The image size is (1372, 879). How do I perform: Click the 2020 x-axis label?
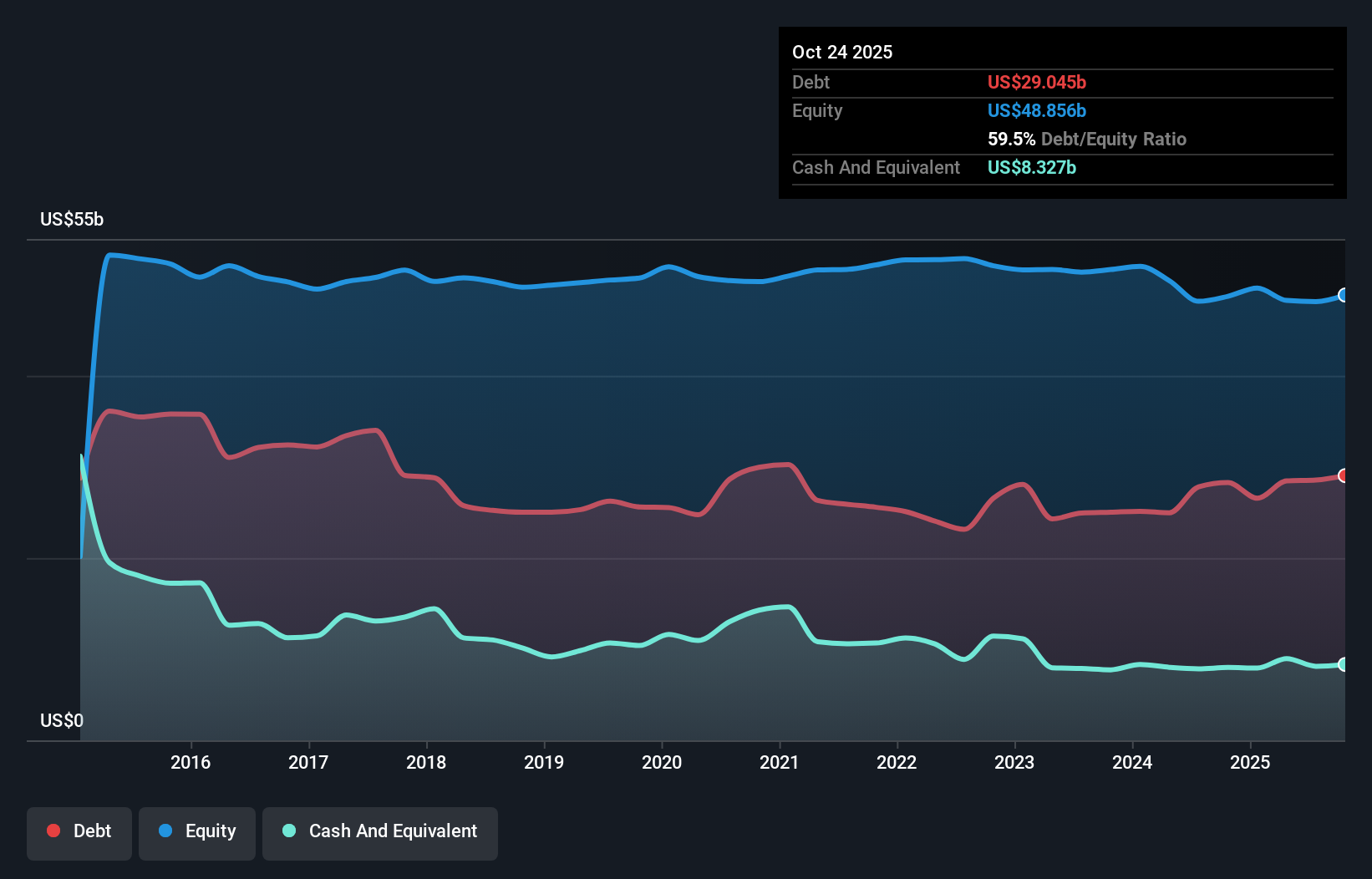662,762
